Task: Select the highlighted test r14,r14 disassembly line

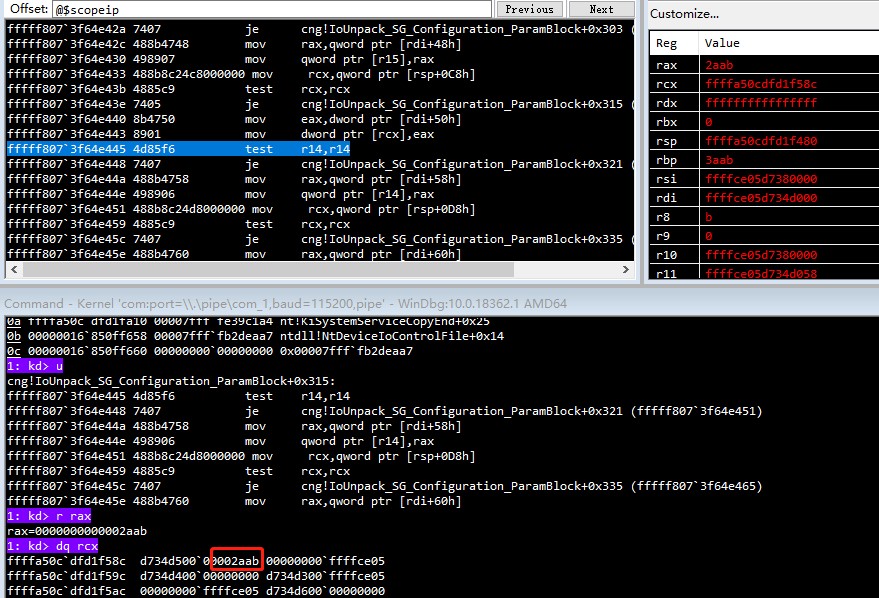Action: tap(178, 149)
